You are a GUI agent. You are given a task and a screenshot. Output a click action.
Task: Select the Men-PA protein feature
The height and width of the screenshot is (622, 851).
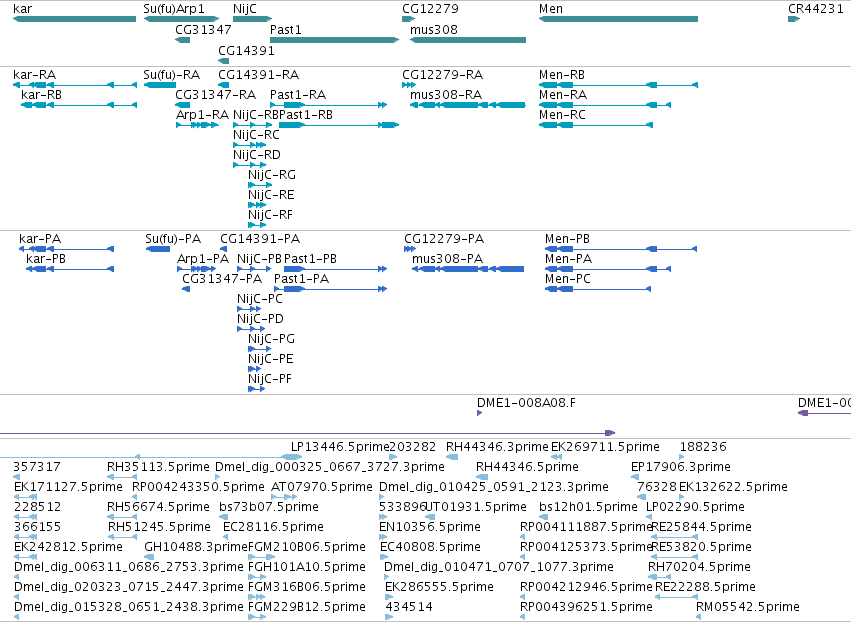click(608, 269)
